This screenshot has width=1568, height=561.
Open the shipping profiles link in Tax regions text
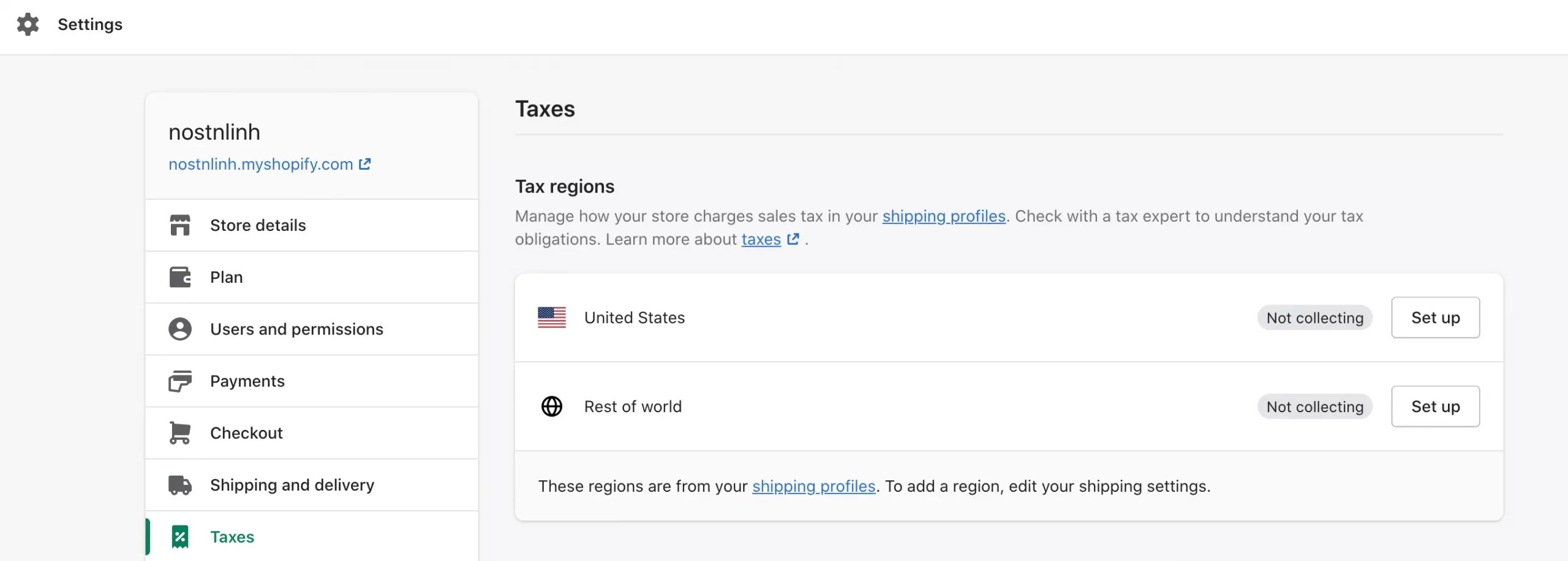point(944,216)
